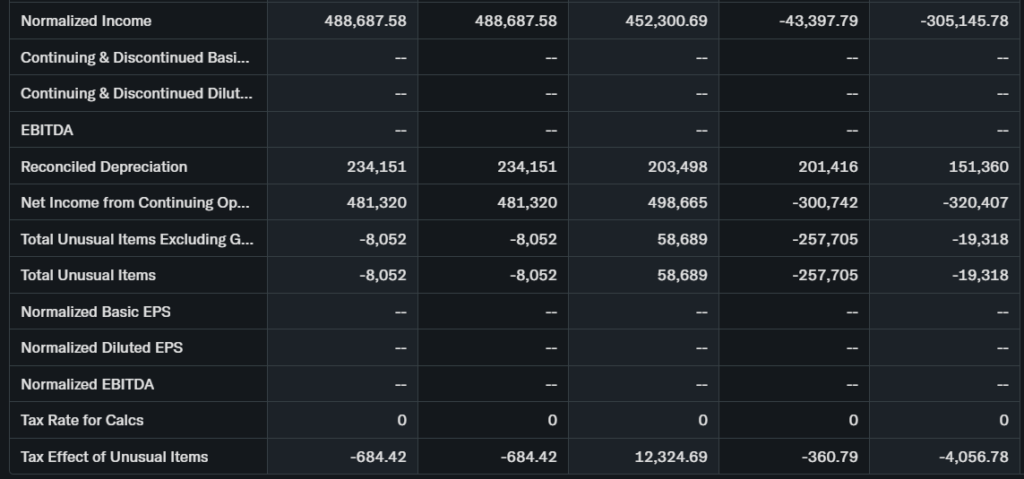Select the 12,324.69 tax effect value
Screen dimensions: 1024x479
(x=671, y=457)
